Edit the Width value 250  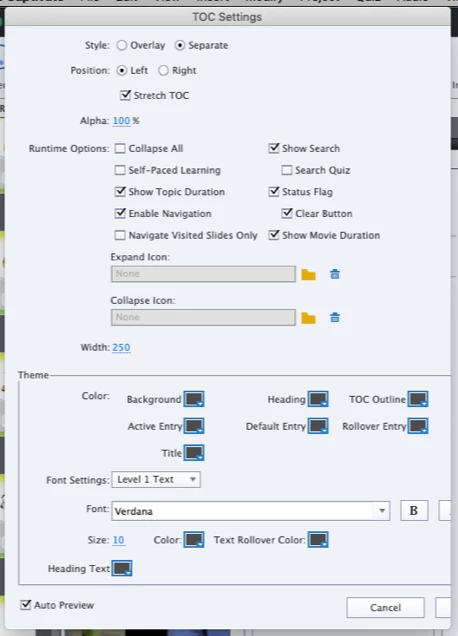click(x=121, y=348)
